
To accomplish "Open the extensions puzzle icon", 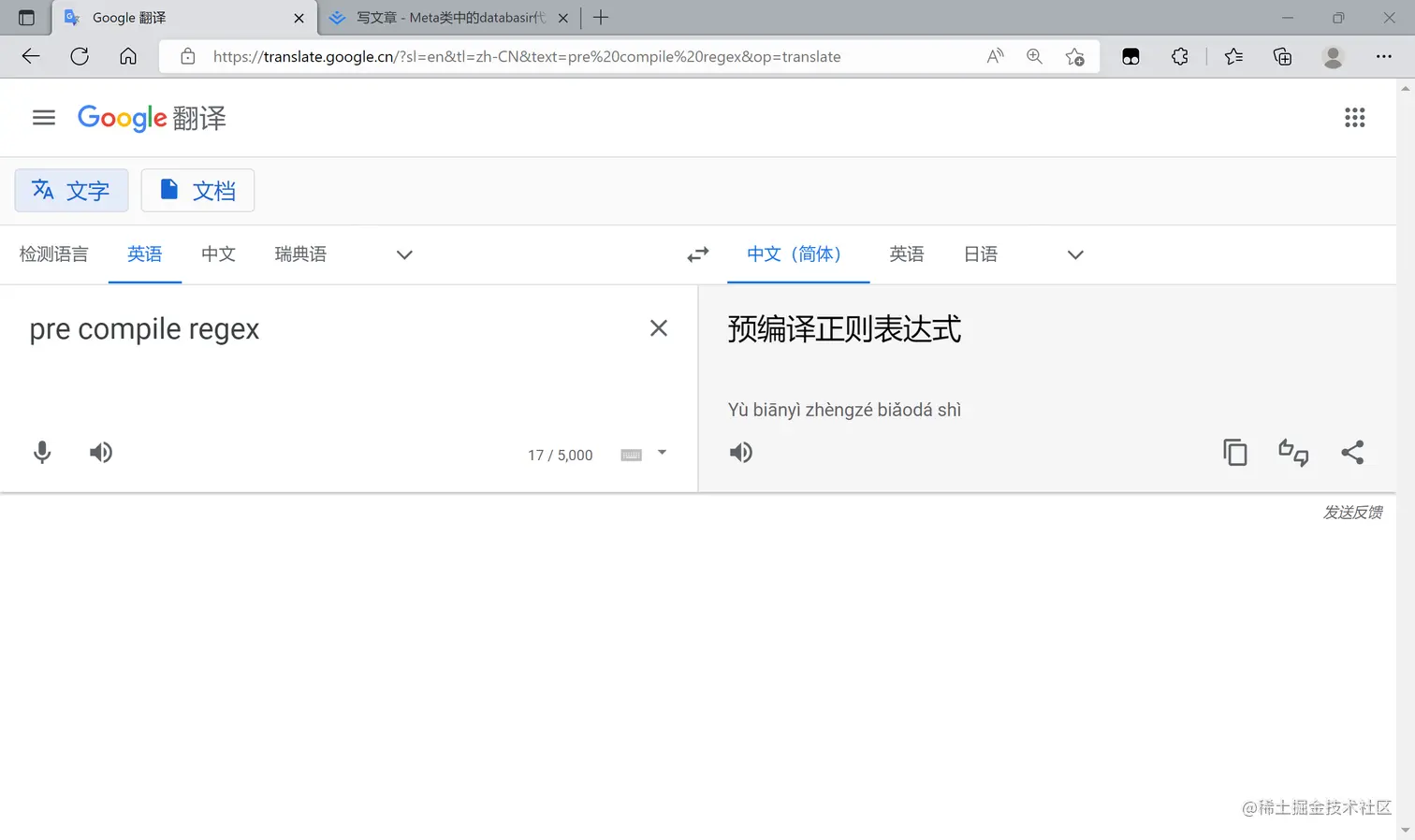I will (1180, 56).
